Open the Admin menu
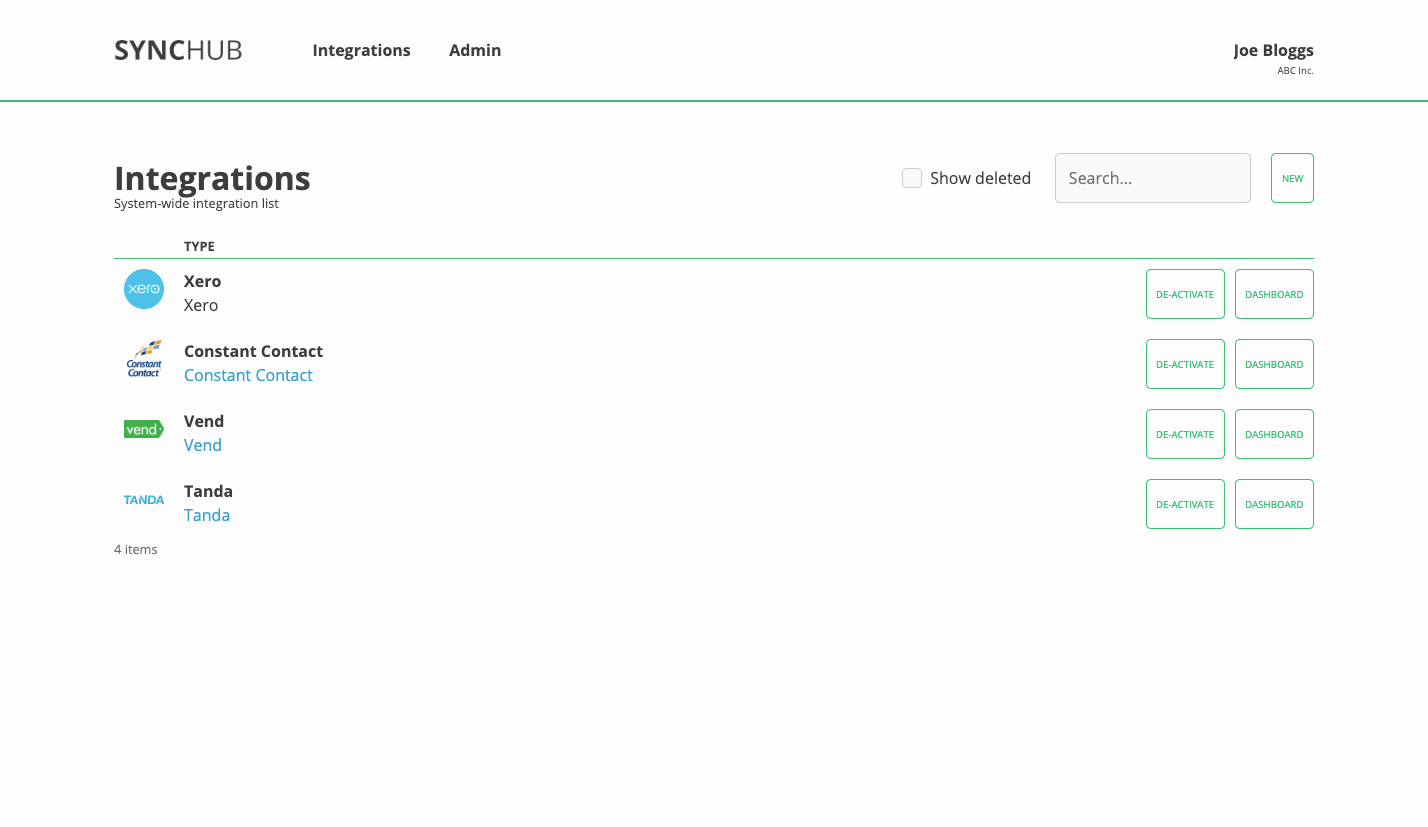This screenshot has height=827, width=1428. tap(475, 50)
